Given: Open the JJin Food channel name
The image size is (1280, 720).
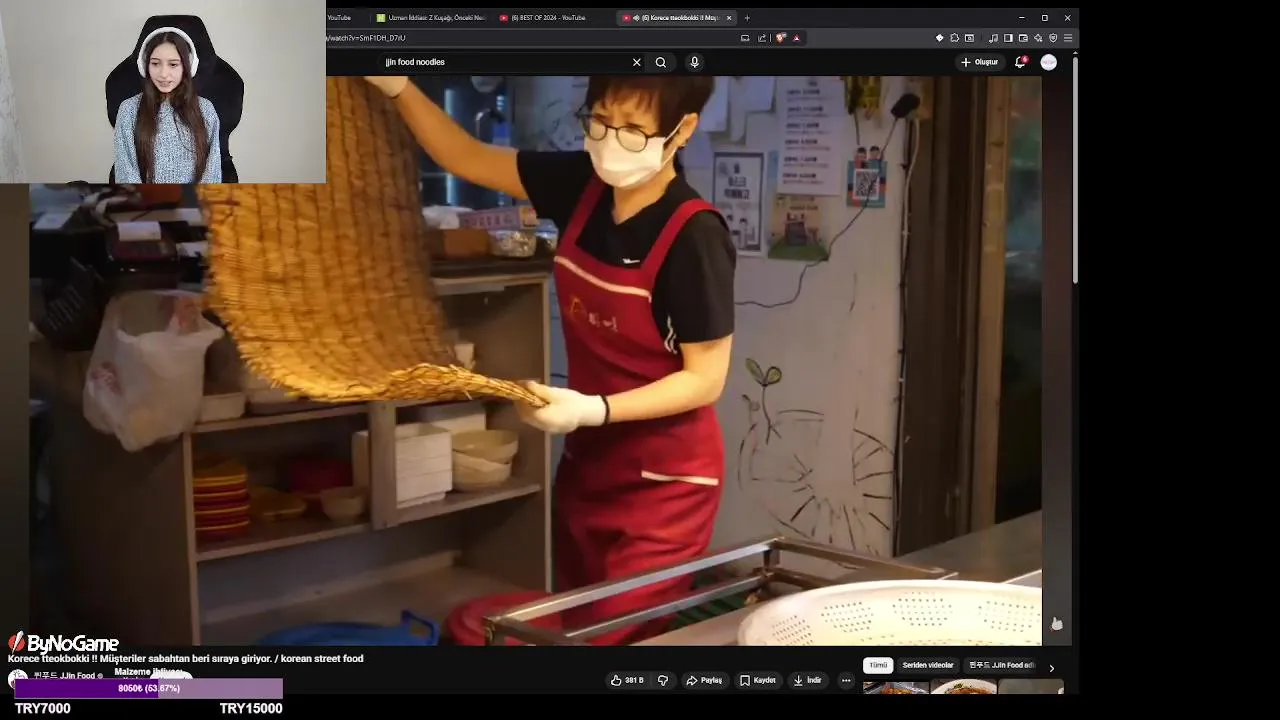Looking at the screenshot, I should [65, 676].
